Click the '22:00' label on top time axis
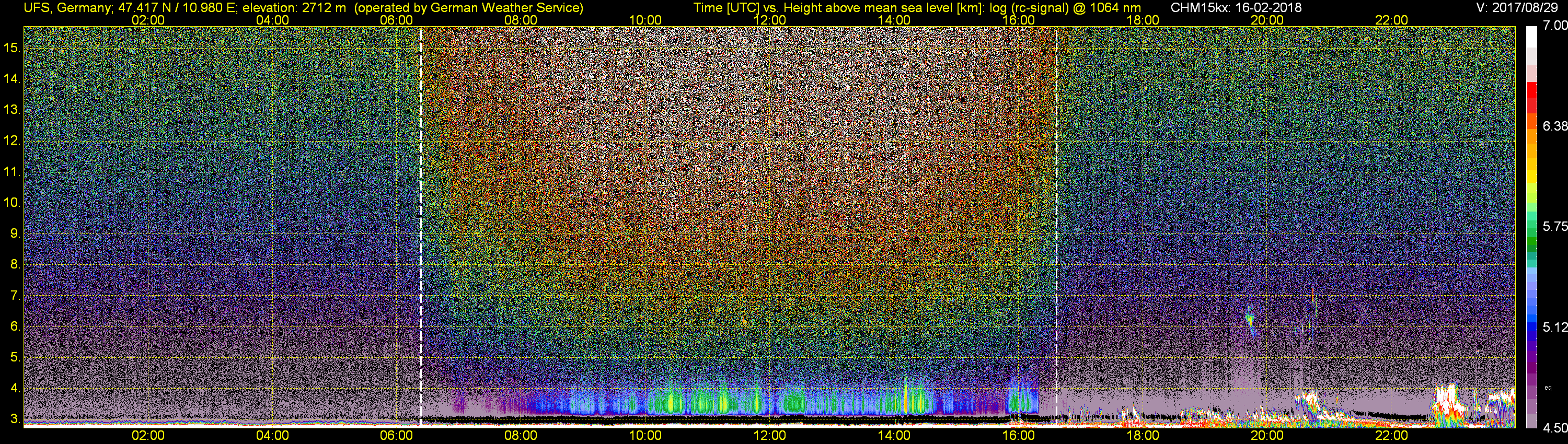The image size is (1568, 444). pos(1391,20)
